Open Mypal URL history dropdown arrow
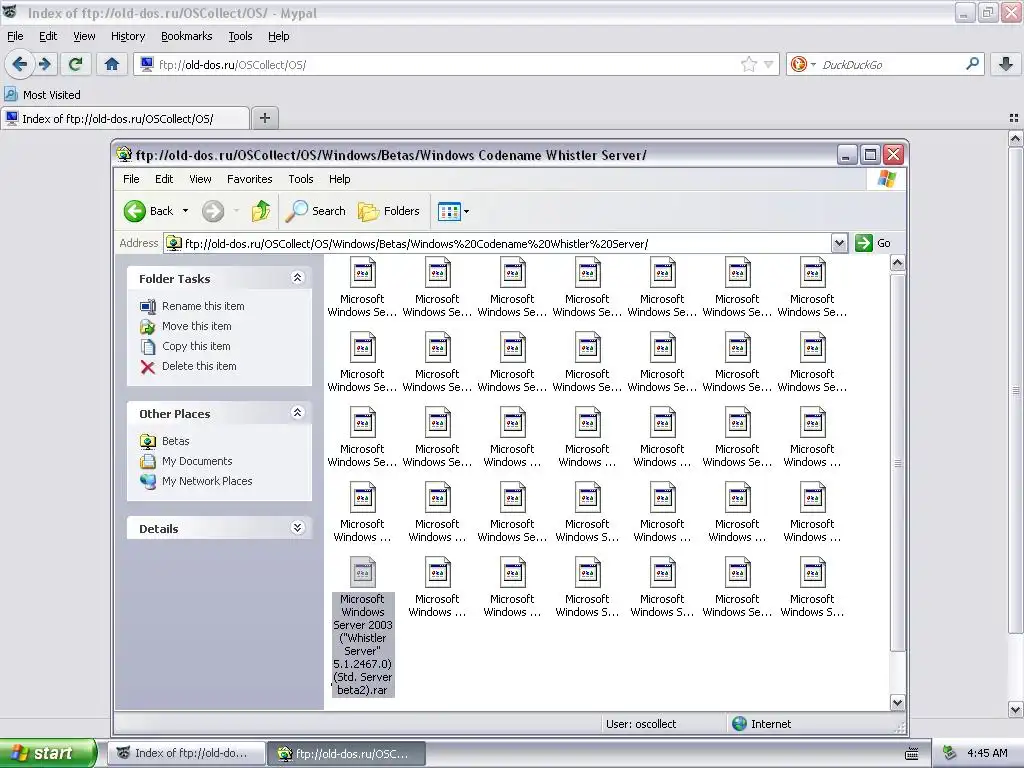 (x=769, y=64)
